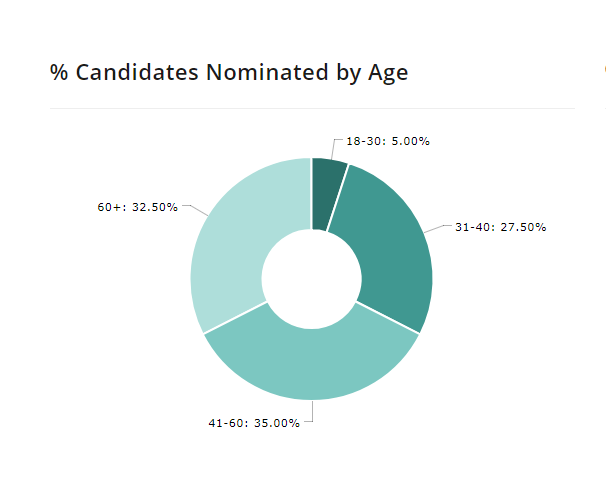The image size is (606, 481).
Task: Click the '60+: 32.50%' data label
Action: [137, 207]
